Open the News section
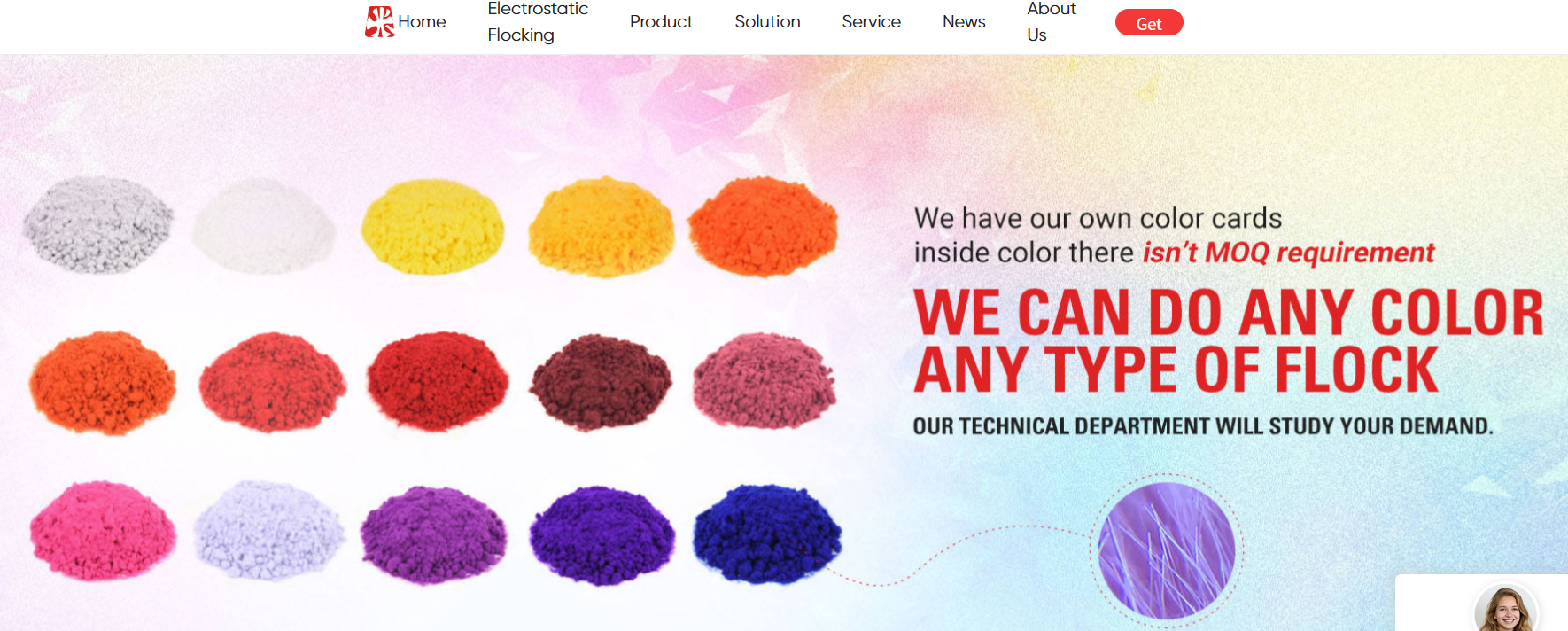The width and height of the screenshot is (1568, 631). 964,22
